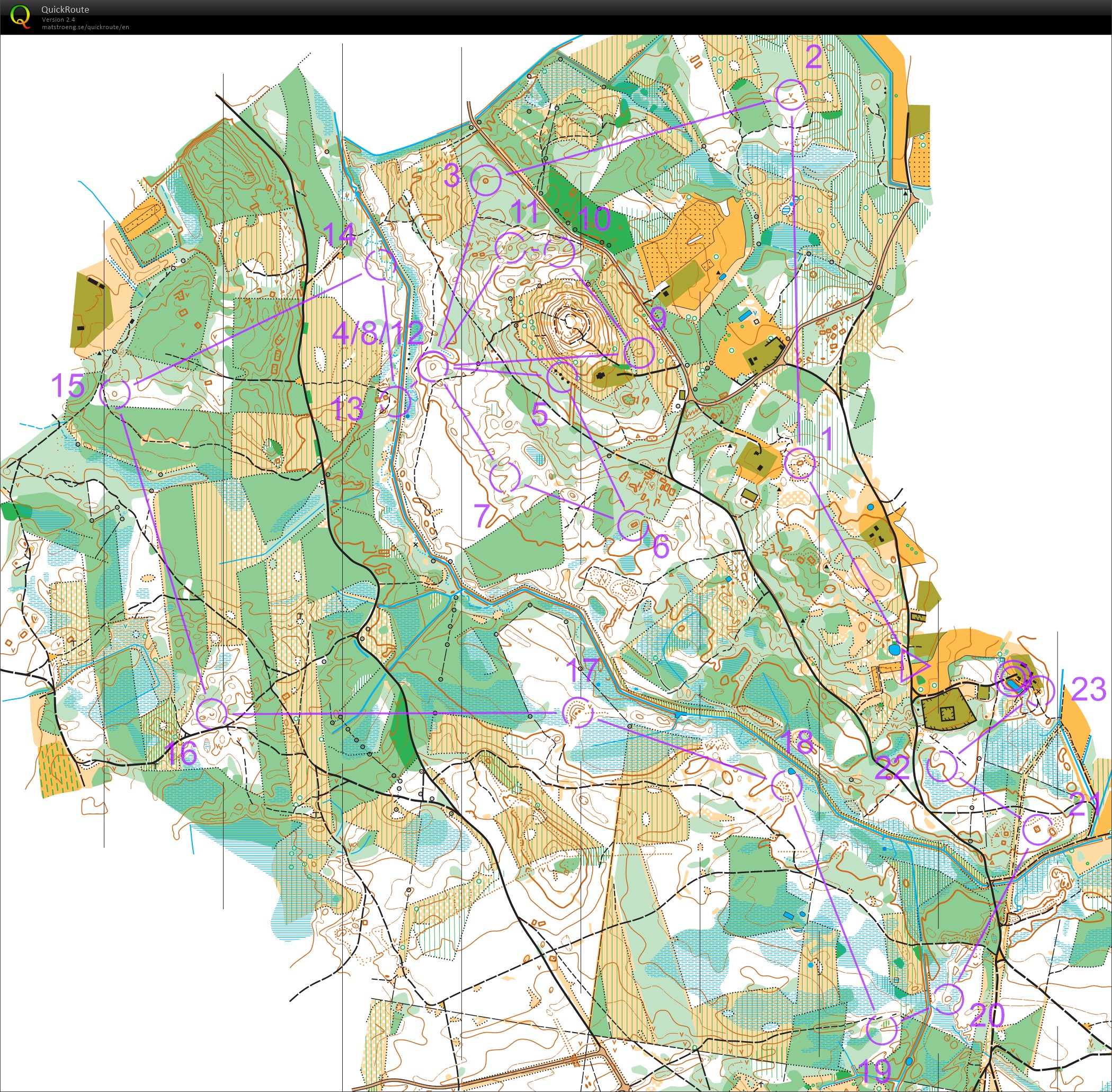Image resolution: width=1112 pixels, height=1092 pixels.
Task: Select control circle number 16
Action: click(211, 714)
